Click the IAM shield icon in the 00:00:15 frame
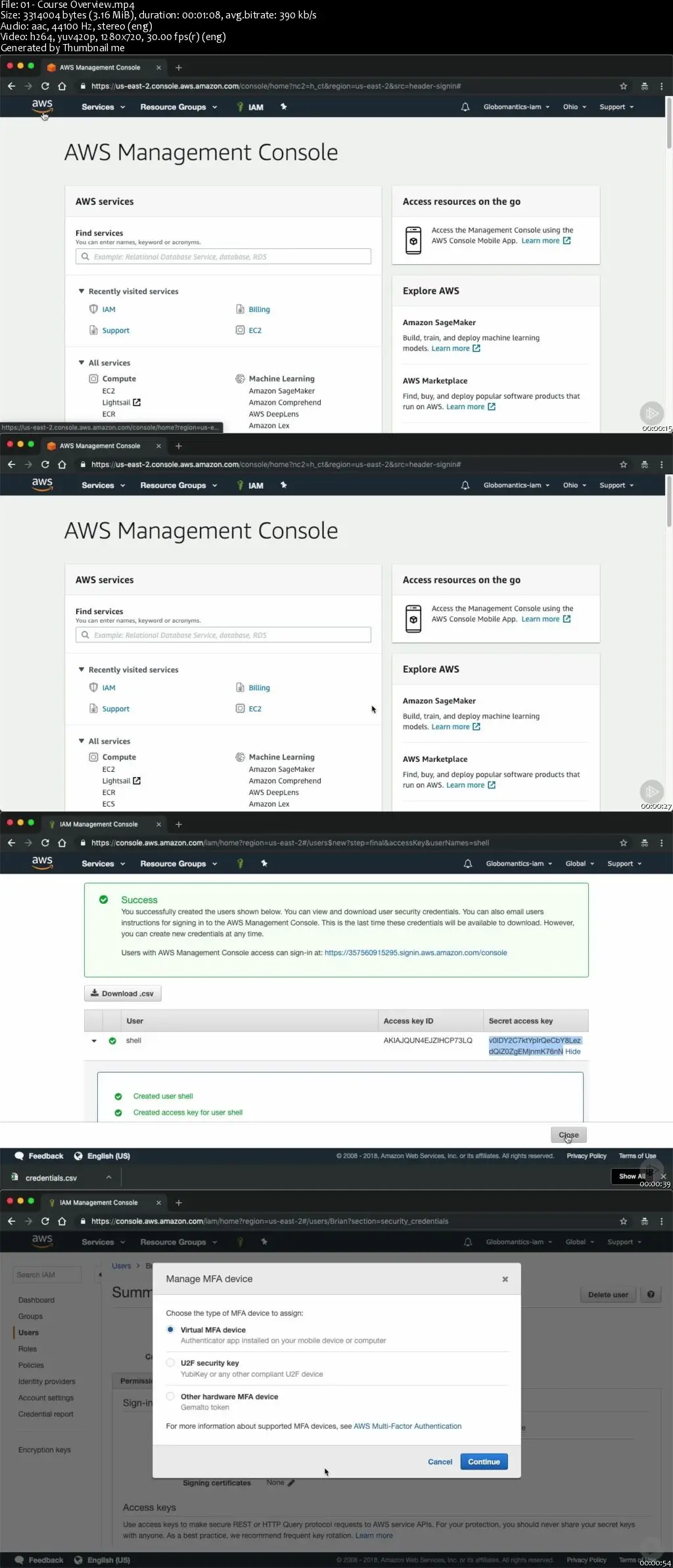The image size is (673, 1568). tap(93, 309)
